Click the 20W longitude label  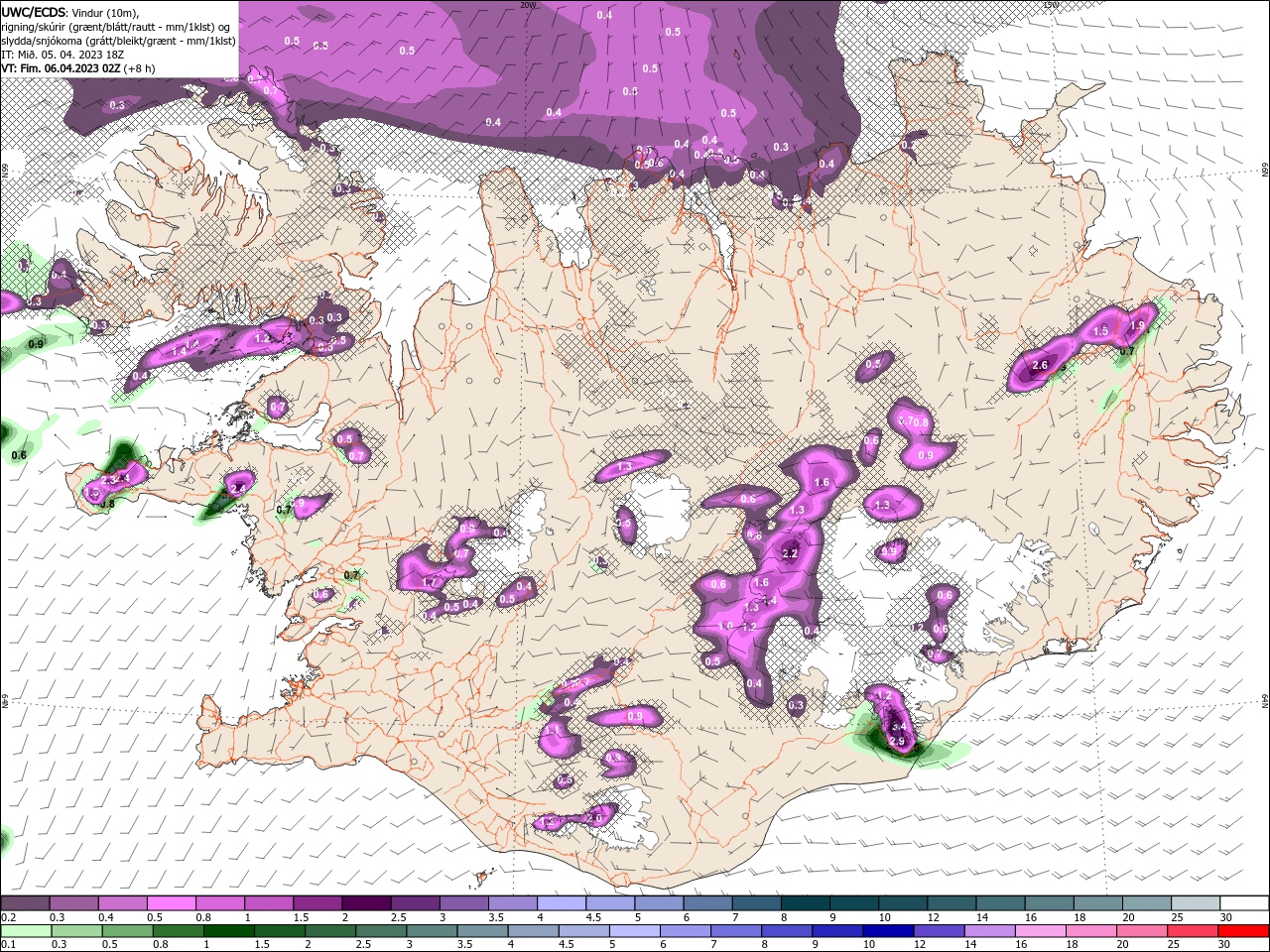528,5
